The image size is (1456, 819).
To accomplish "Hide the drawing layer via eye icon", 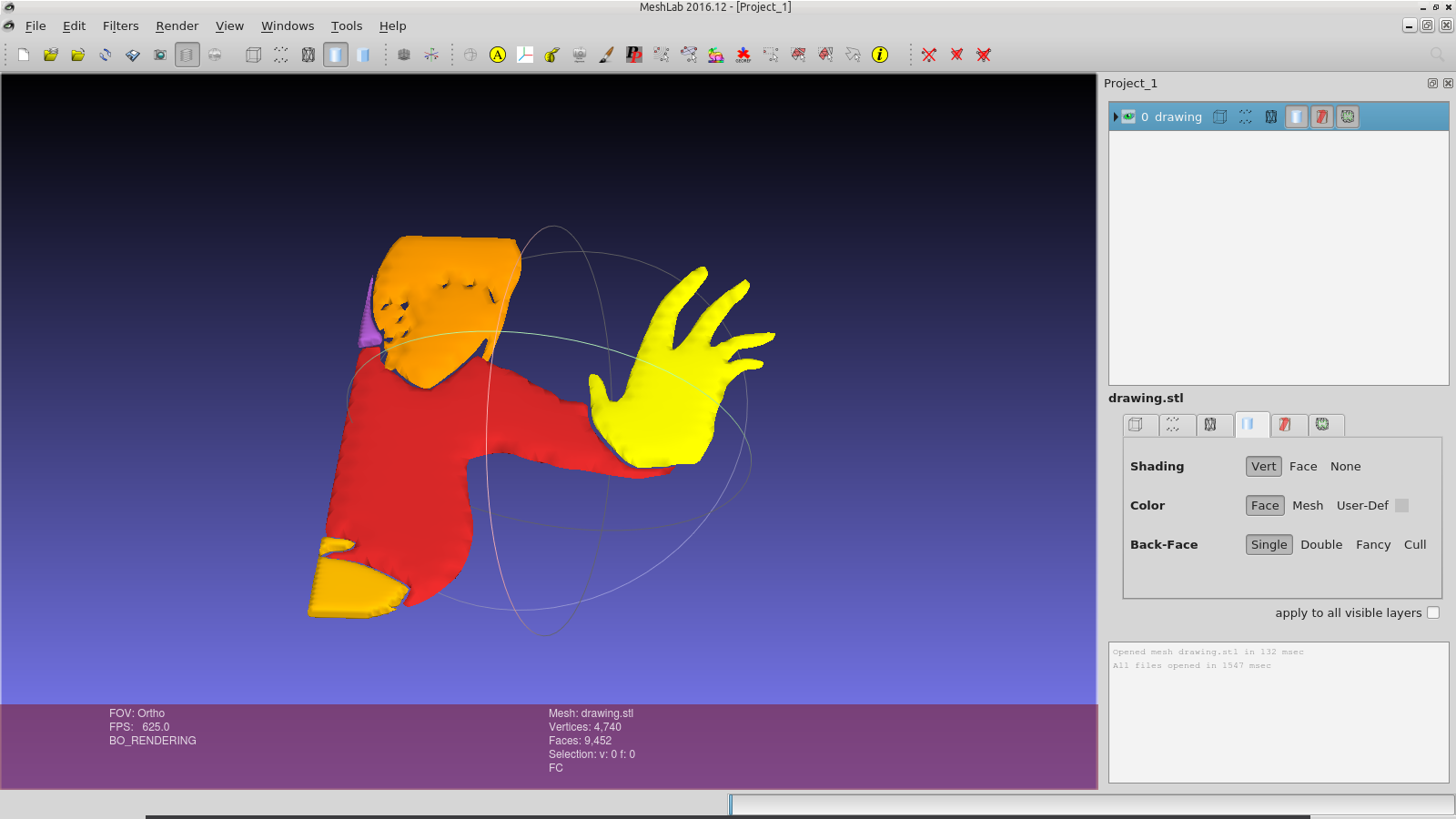I will pos(1128,116).
